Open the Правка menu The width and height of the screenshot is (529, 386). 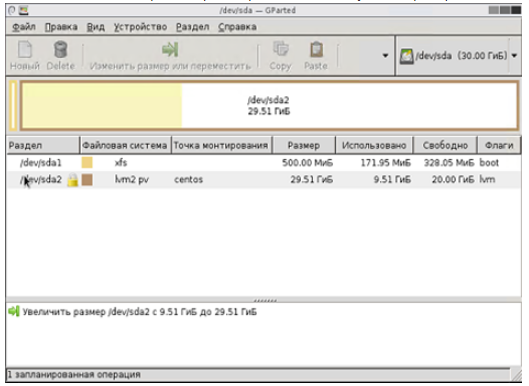61,27
